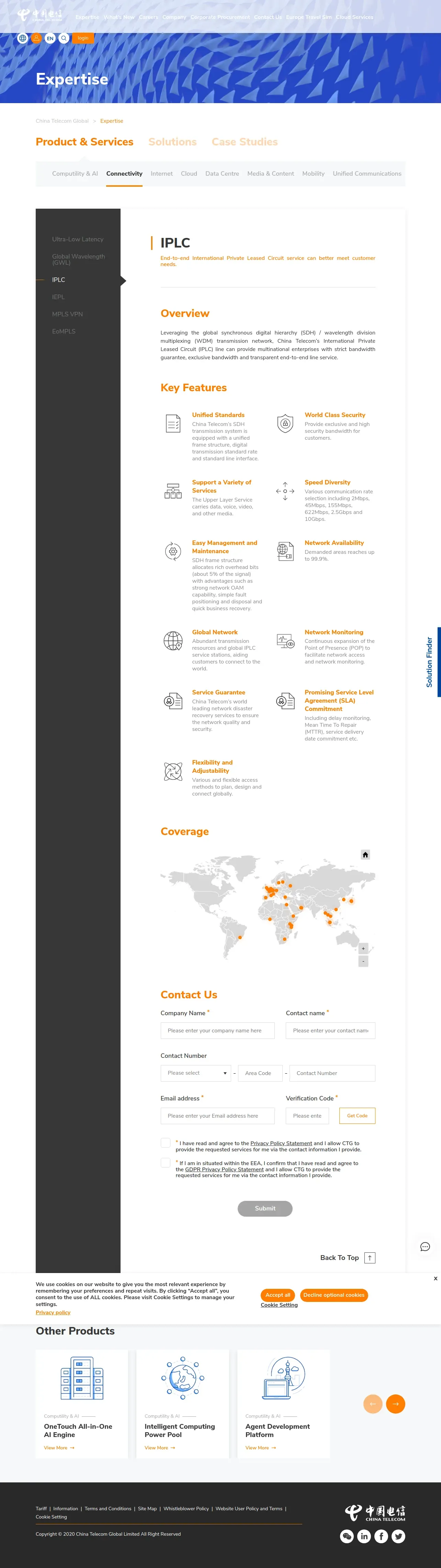Image resolution: width=441 pixels, height=1568 pixels.
Task: Check the EEA GDPR agreement checkbox
Action: (166, 1163)
